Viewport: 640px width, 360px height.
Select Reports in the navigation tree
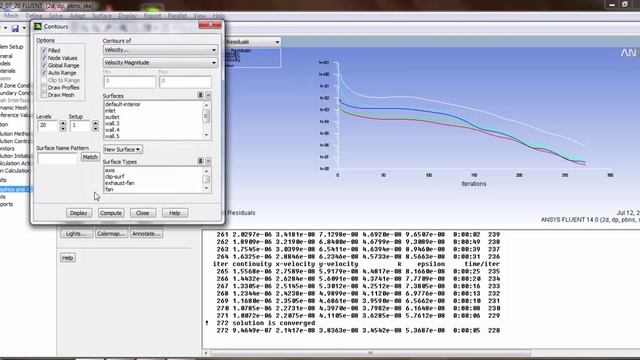(x=6, y=204)
